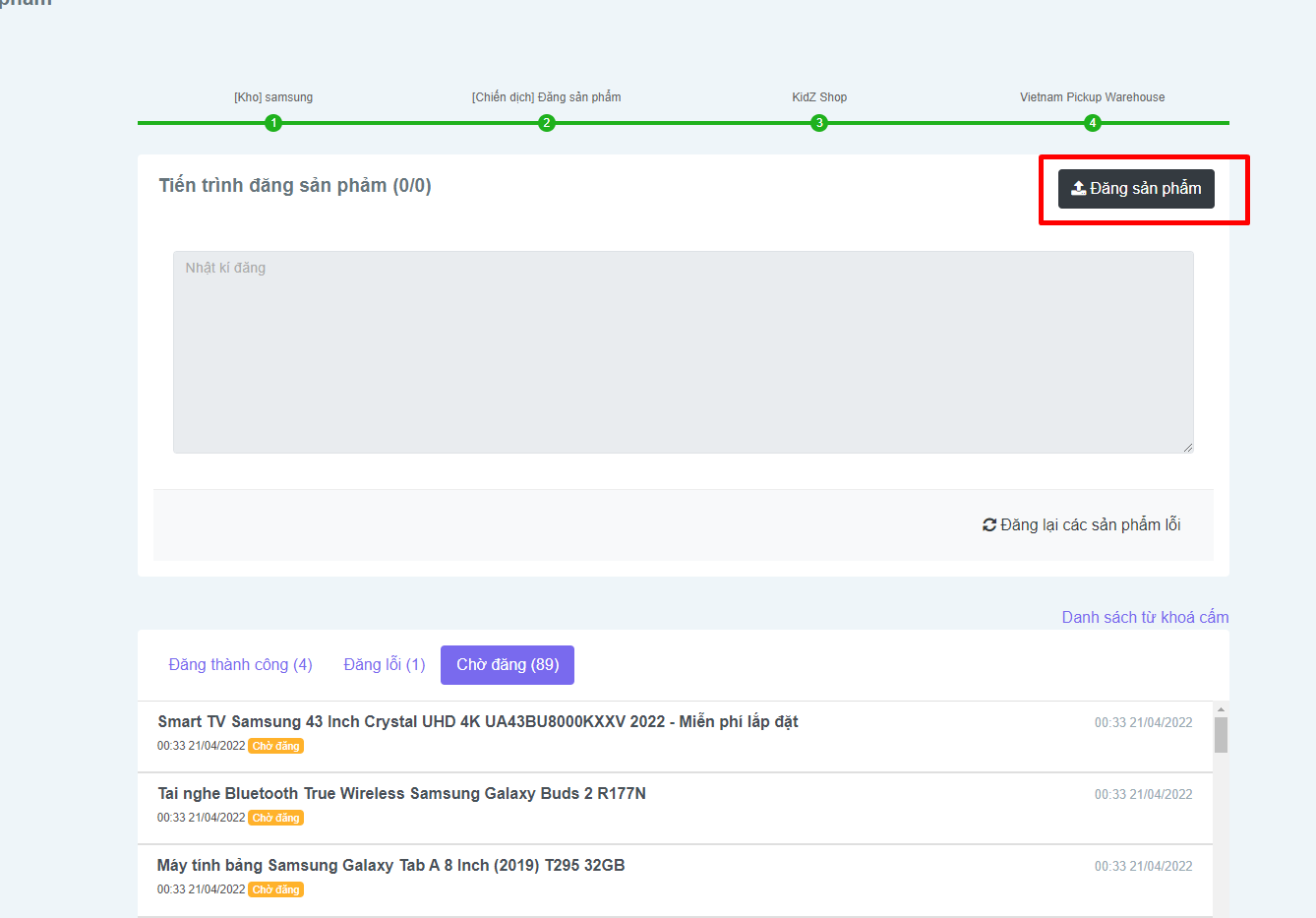
Task: Click the product list scrollbar thumb
Action: click(1221, 735)
